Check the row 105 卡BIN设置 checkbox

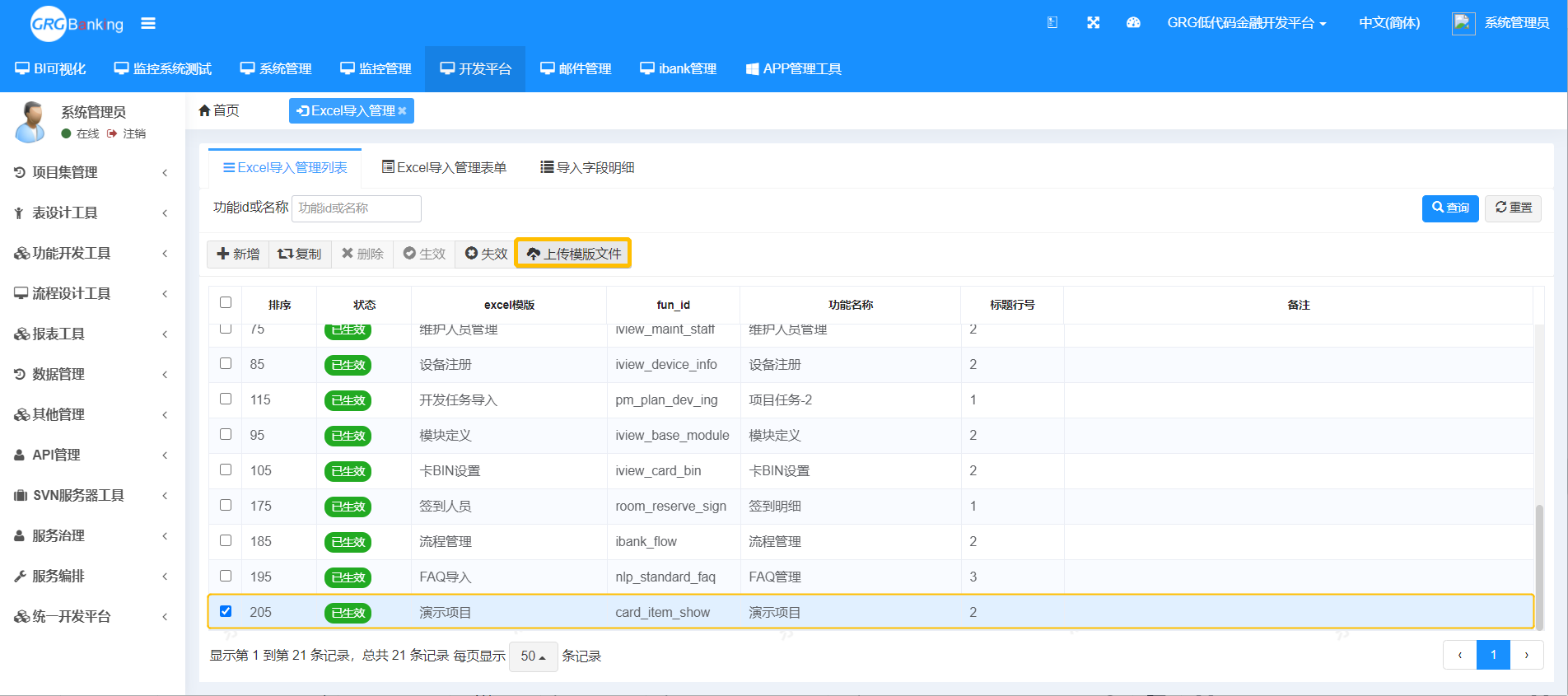[226, 469]
